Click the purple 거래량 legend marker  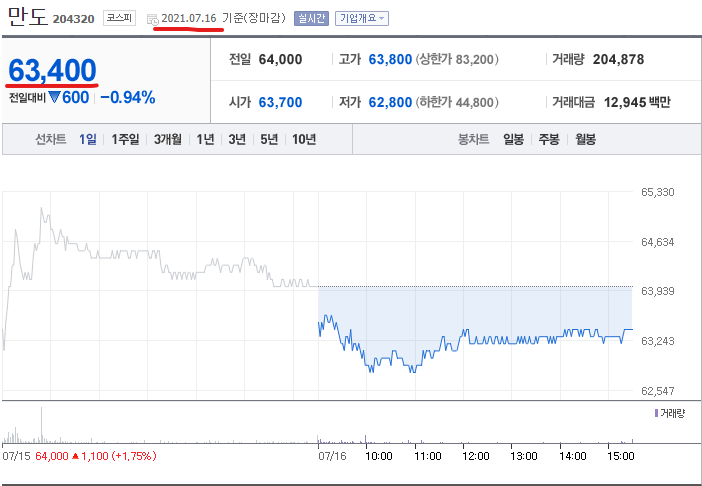pos(656,413)
